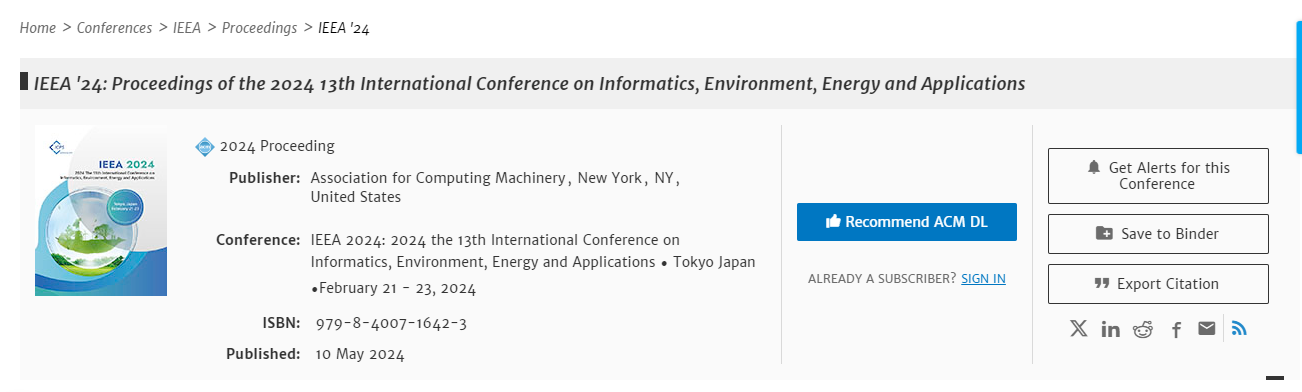Click the quote icon in Export Citation
Image resolution: width=1302 pixels, height=392 pixels.
(1102, 284)
